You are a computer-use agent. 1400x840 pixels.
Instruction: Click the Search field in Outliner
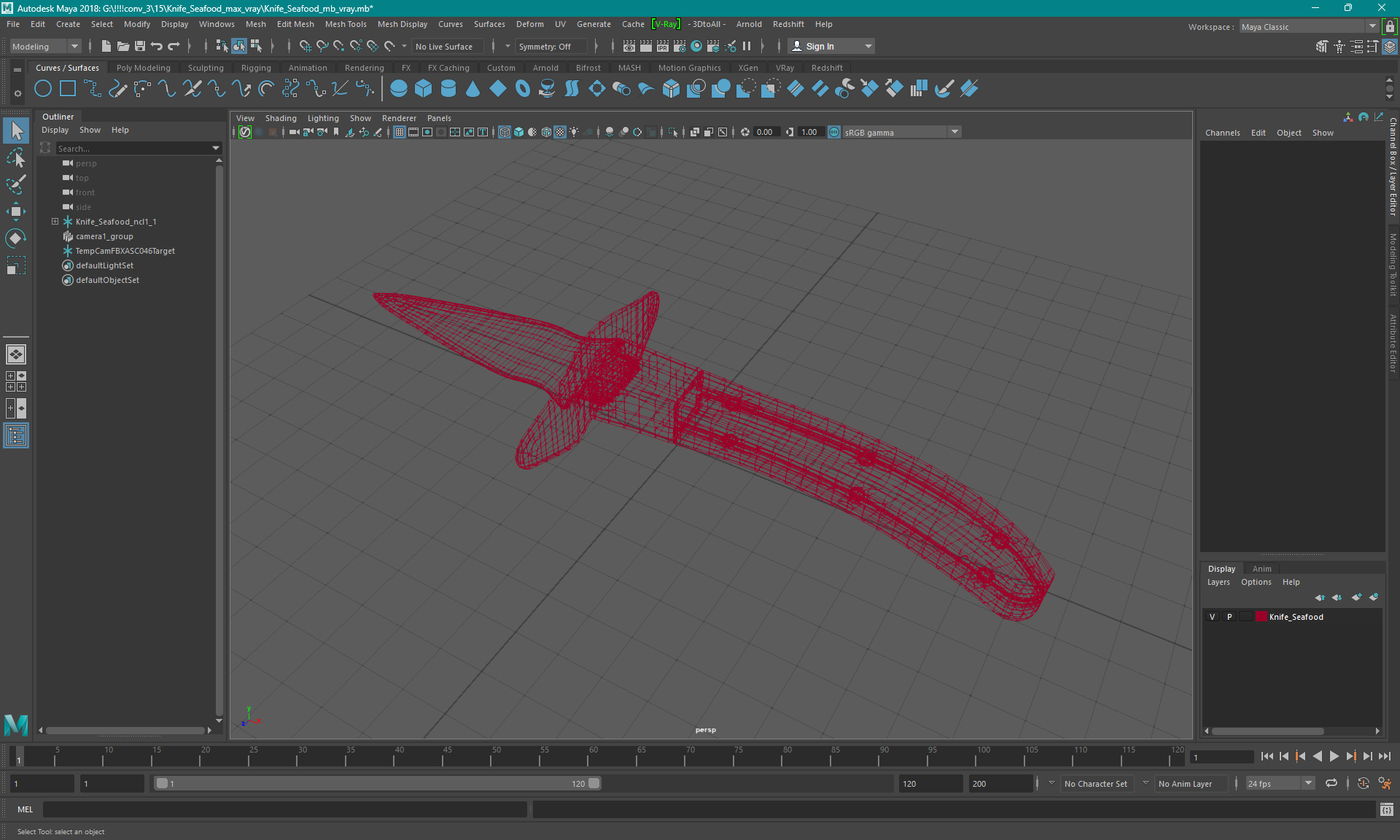(131, 148)
